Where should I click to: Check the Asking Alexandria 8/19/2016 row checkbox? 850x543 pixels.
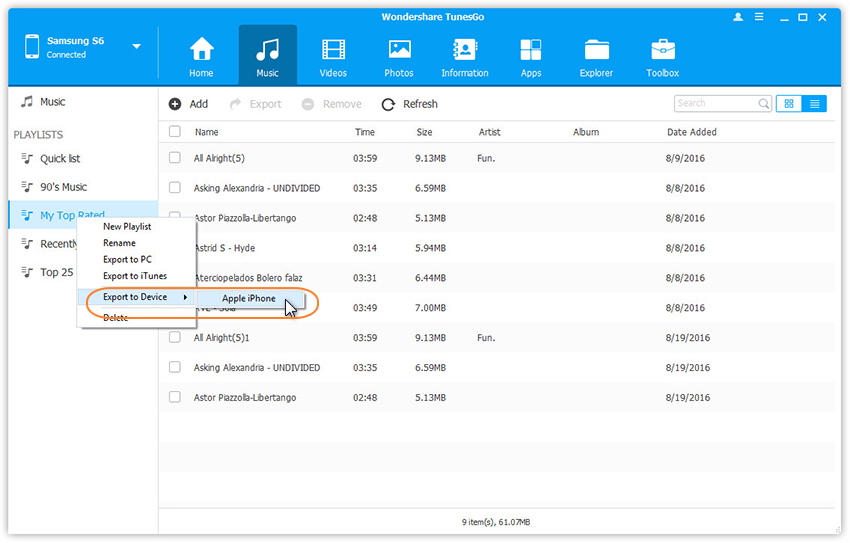[x=175, y=367]
